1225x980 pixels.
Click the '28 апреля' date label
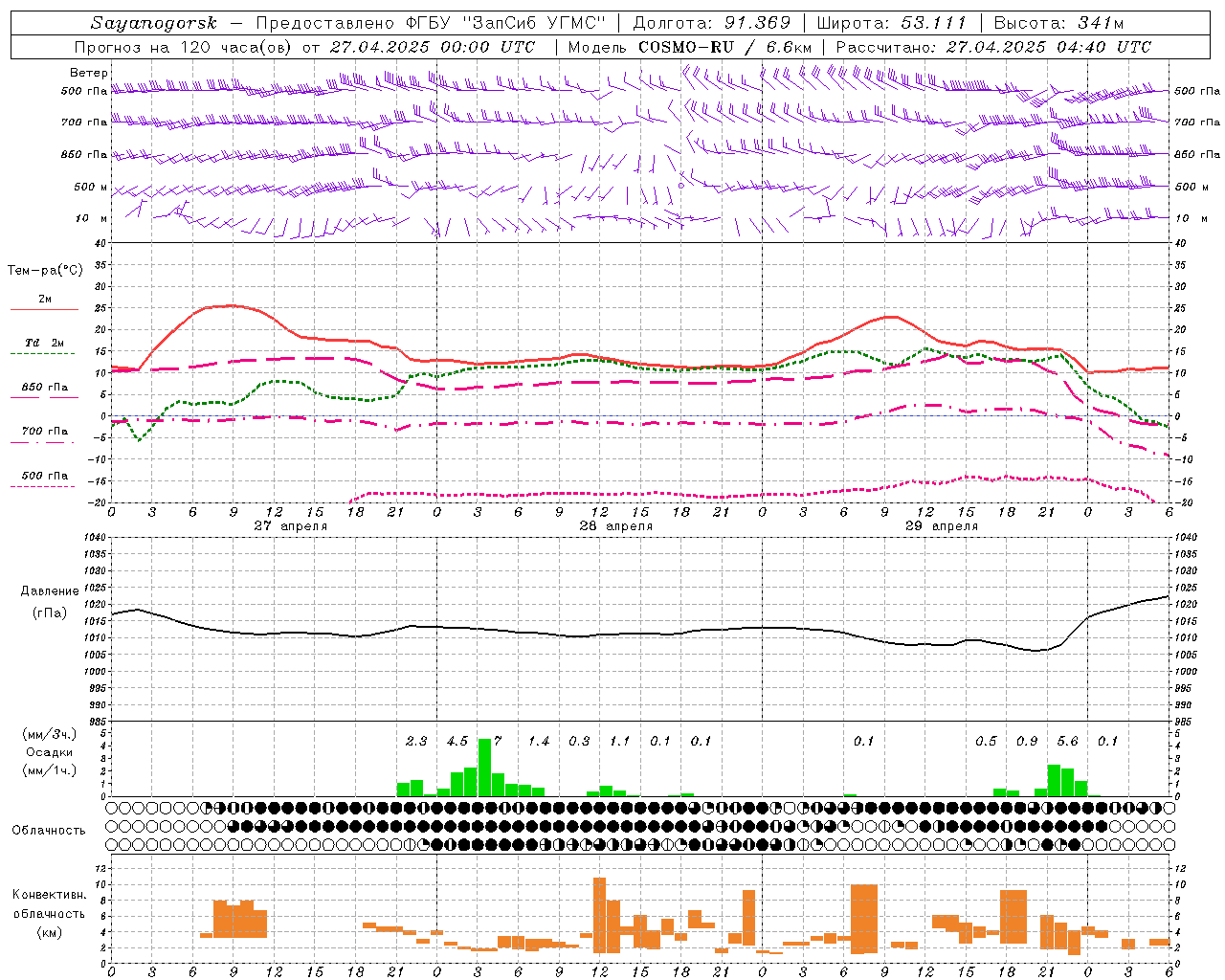click(x=615, y=526)
